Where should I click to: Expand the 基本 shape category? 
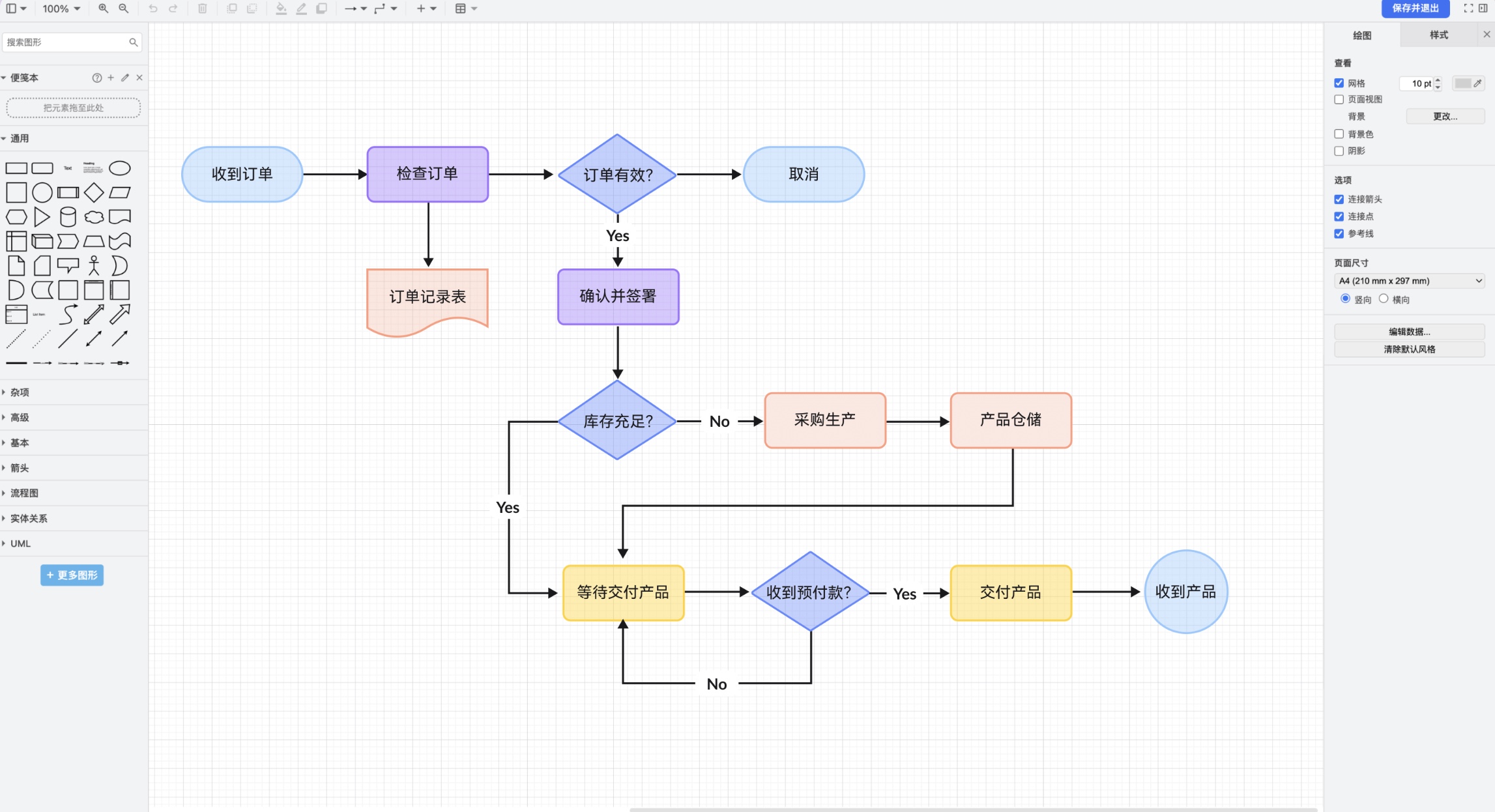coord(74,443)
